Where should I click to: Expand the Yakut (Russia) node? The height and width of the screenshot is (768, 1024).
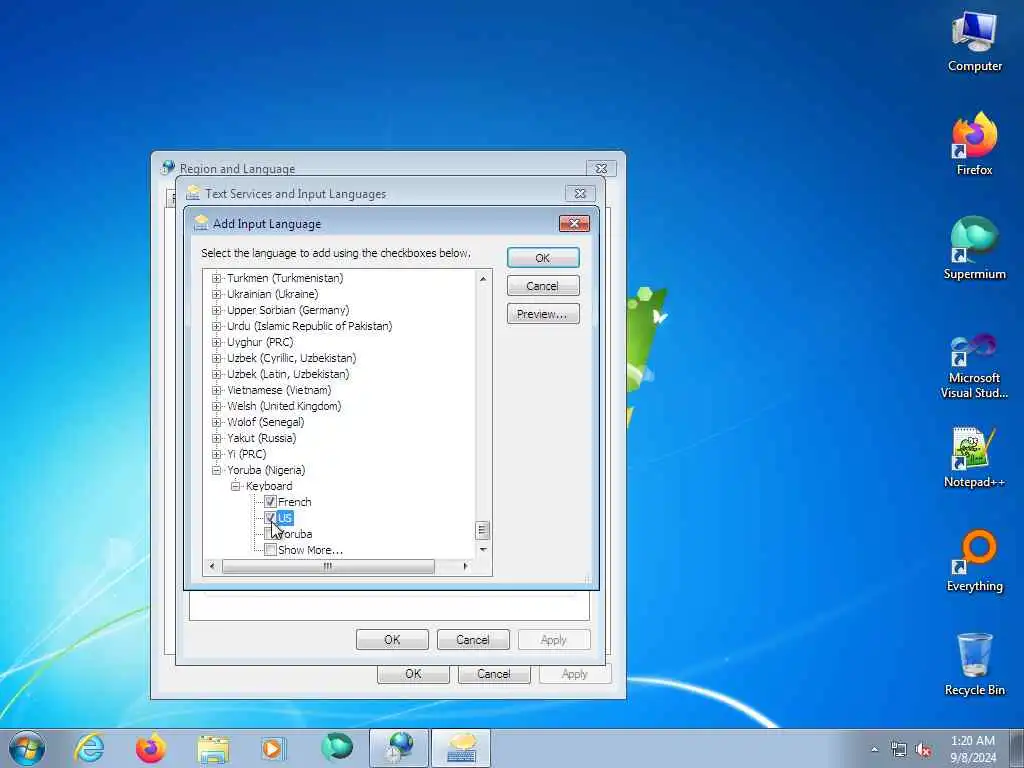pyautogui.click(x=217, y=438)
